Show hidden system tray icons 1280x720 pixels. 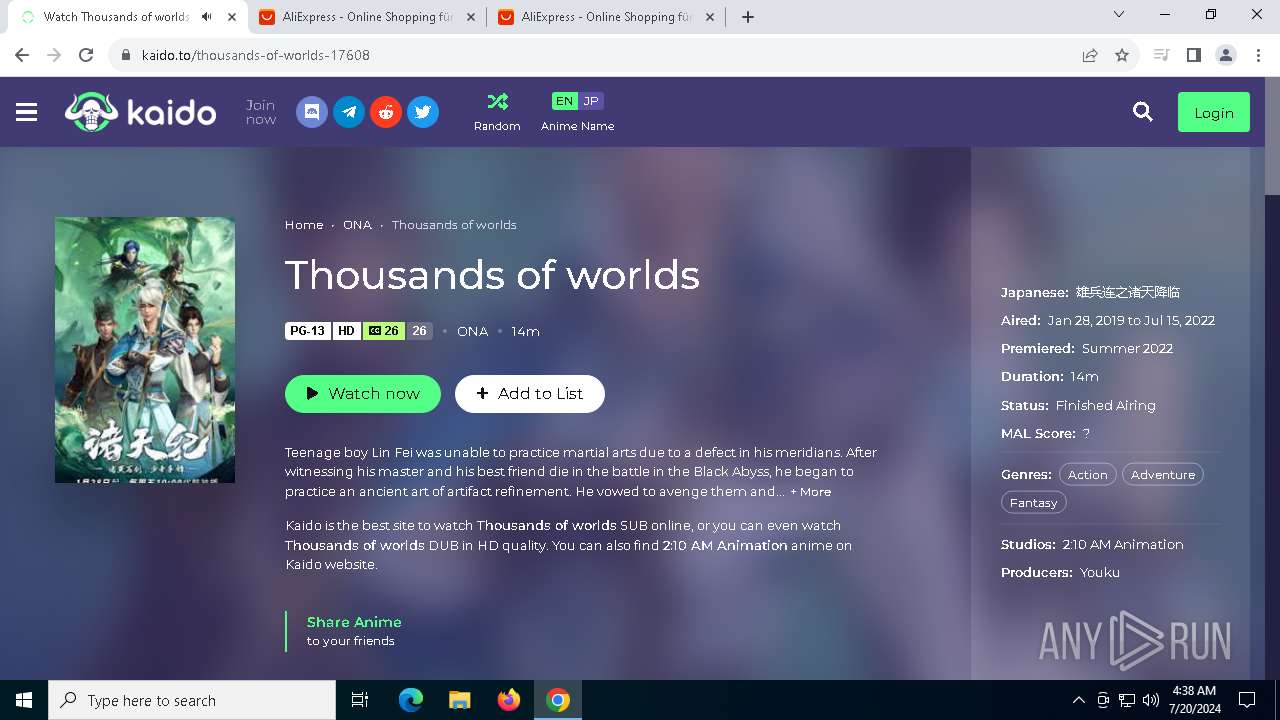(1078, 700)
